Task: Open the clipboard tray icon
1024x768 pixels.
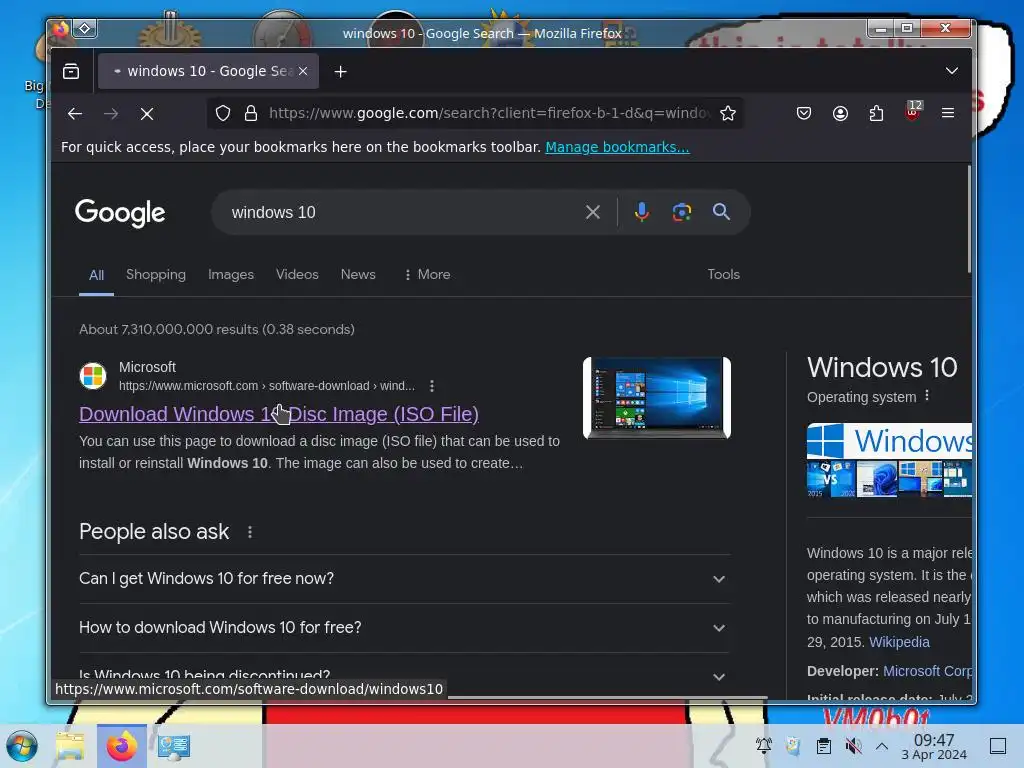Action: [824, 745]
